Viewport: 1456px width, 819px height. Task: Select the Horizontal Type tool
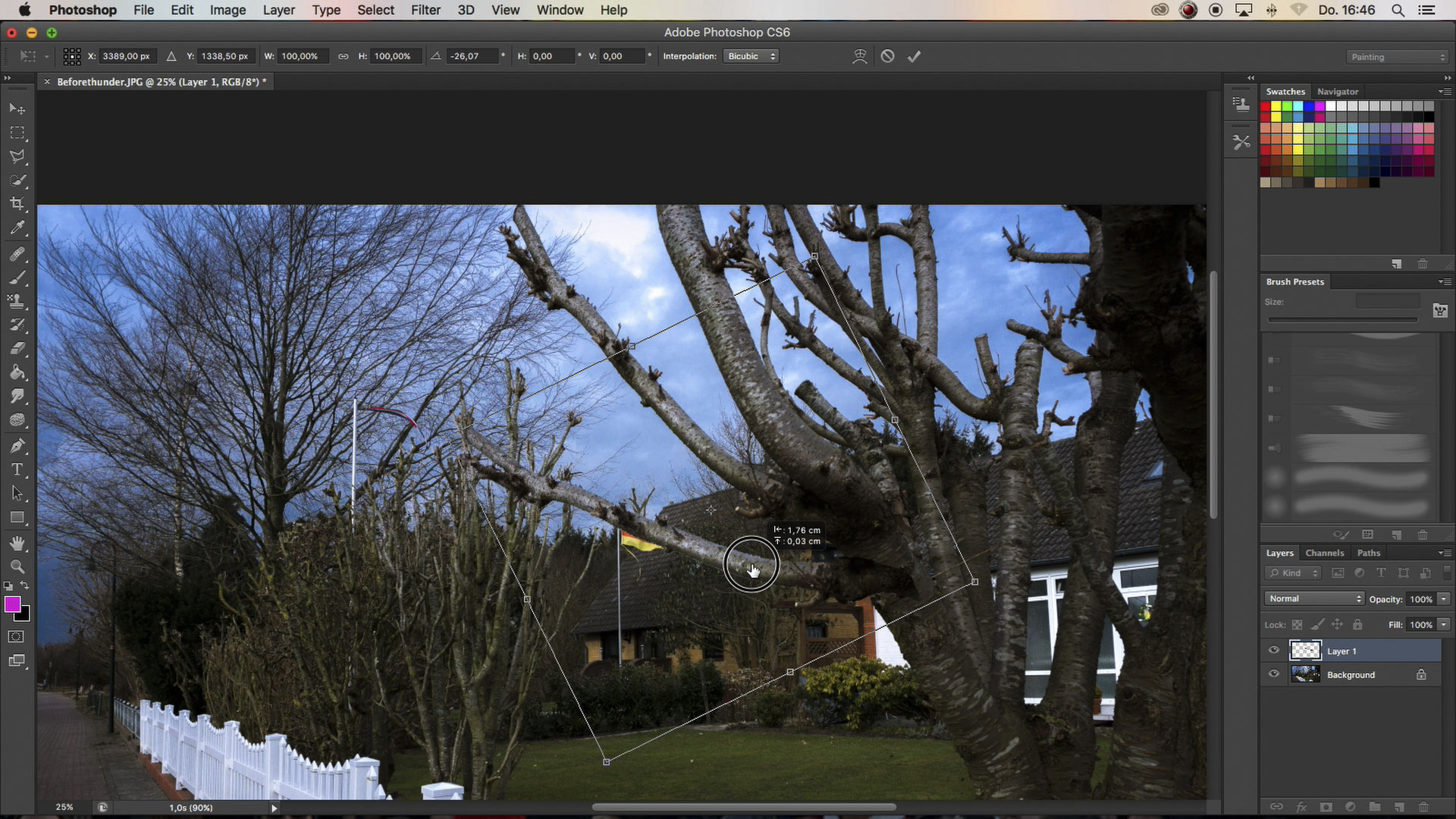point(17,469)
